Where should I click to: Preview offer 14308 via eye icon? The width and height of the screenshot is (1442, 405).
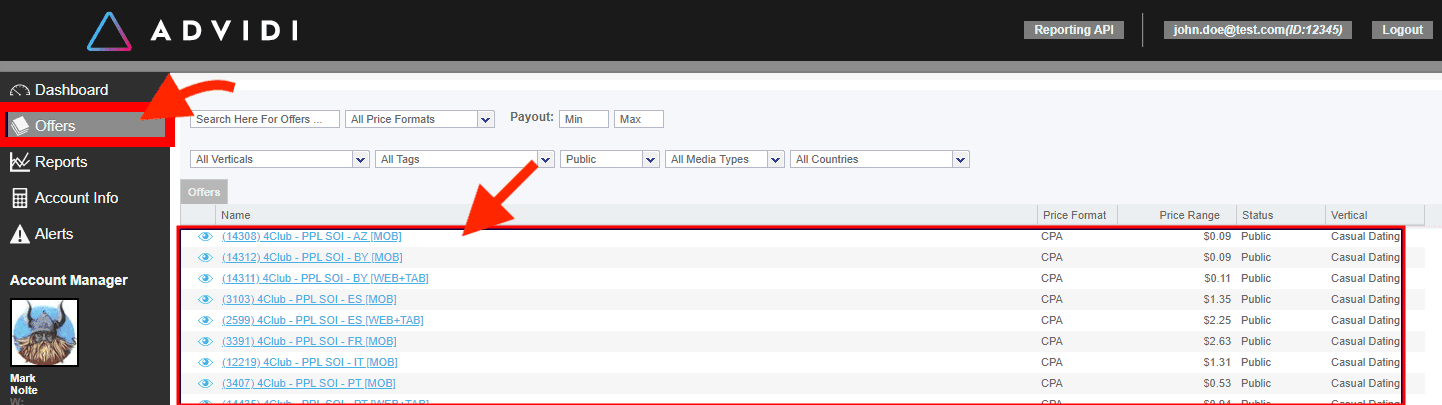tap(206, 236)
